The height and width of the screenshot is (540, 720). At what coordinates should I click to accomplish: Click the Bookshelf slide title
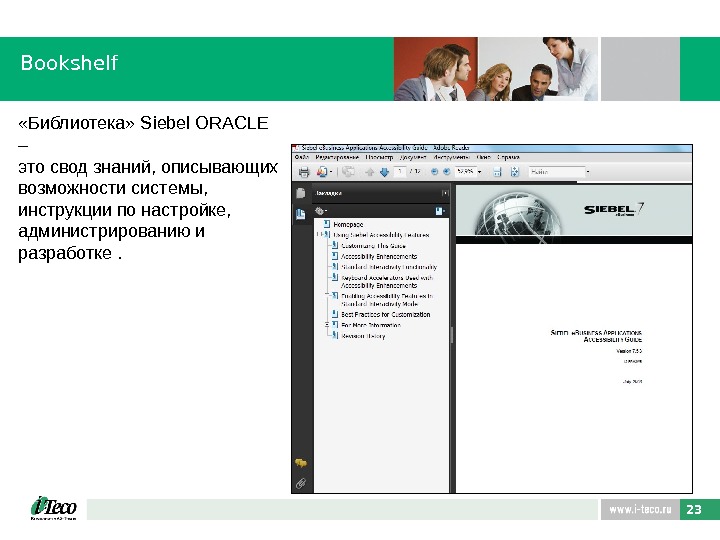pyautogui.click(x=69, y=63)
